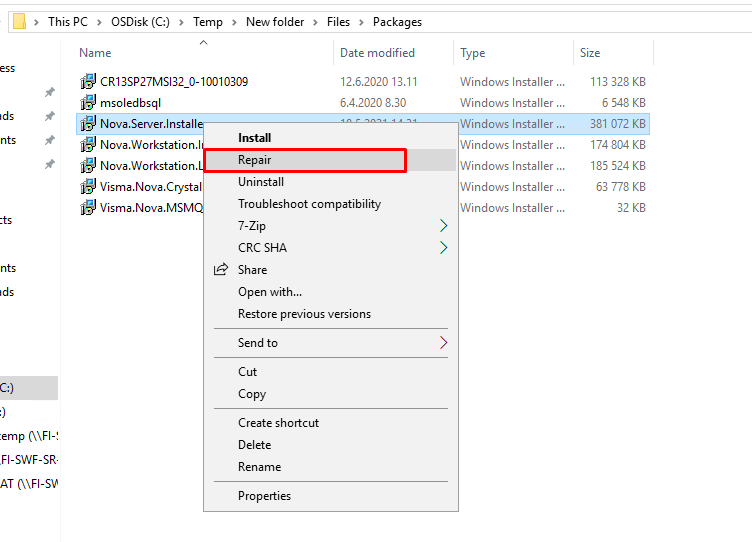
Task: Click the msoledbsql installer icon
Action: click(89, 103)
